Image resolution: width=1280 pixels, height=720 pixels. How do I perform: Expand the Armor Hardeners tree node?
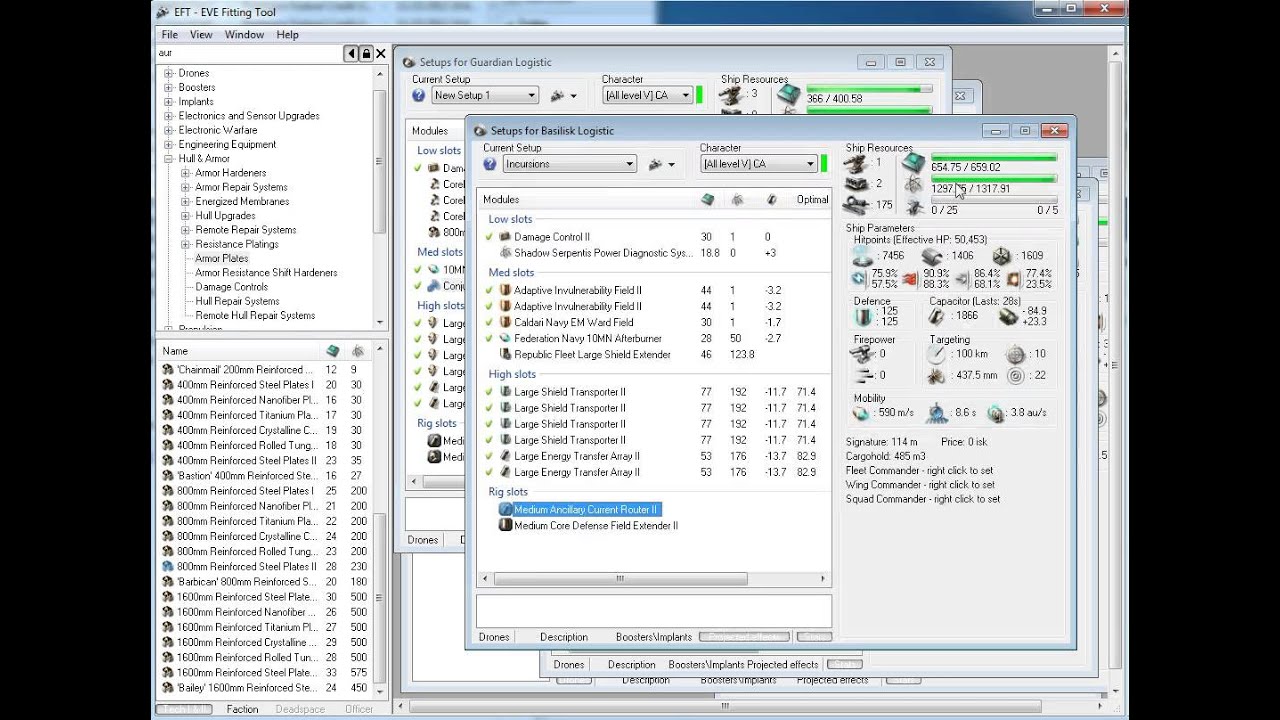pos(185,173)
